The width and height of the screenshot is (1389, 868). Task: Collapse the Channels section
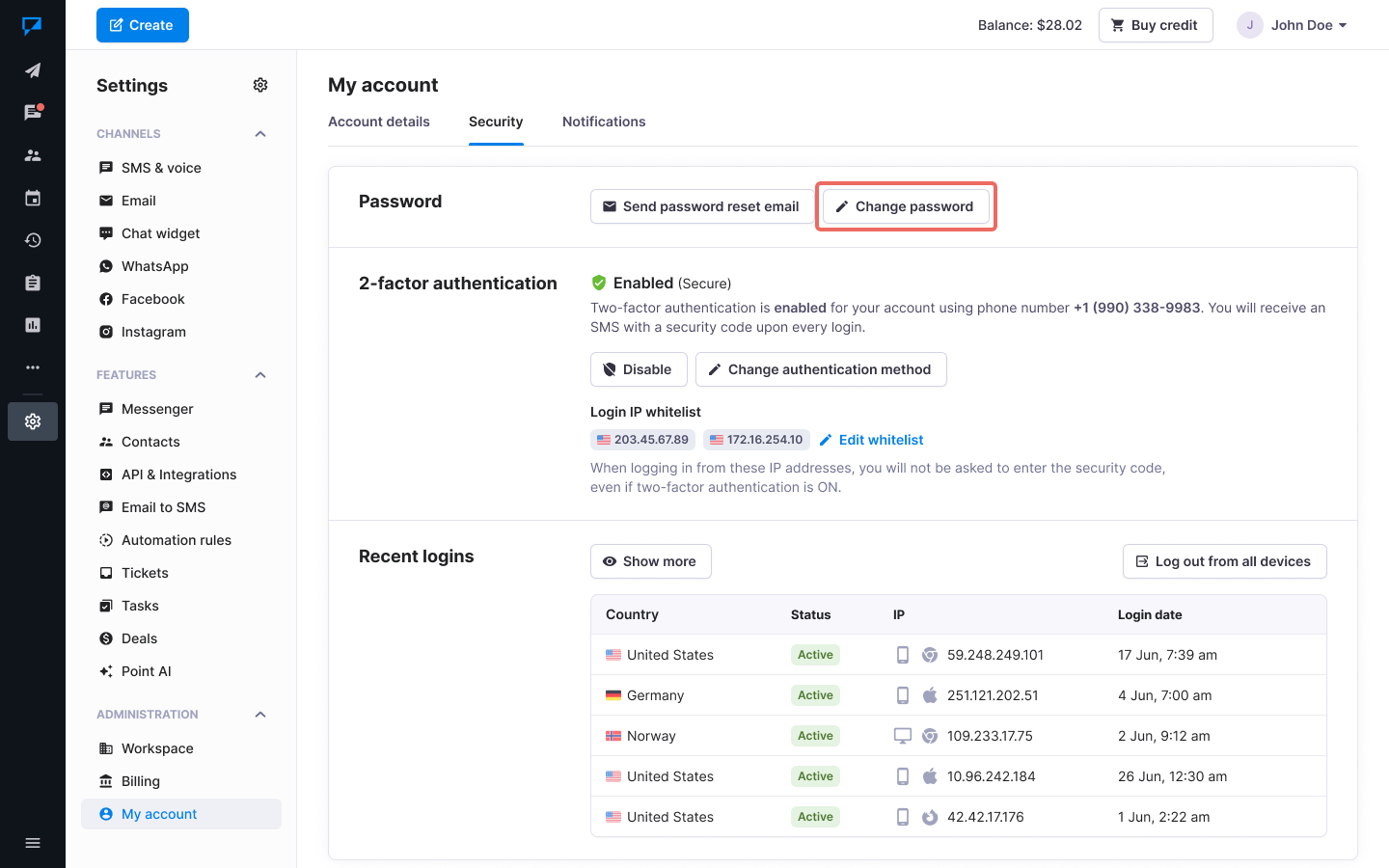[x=260, y=134]
